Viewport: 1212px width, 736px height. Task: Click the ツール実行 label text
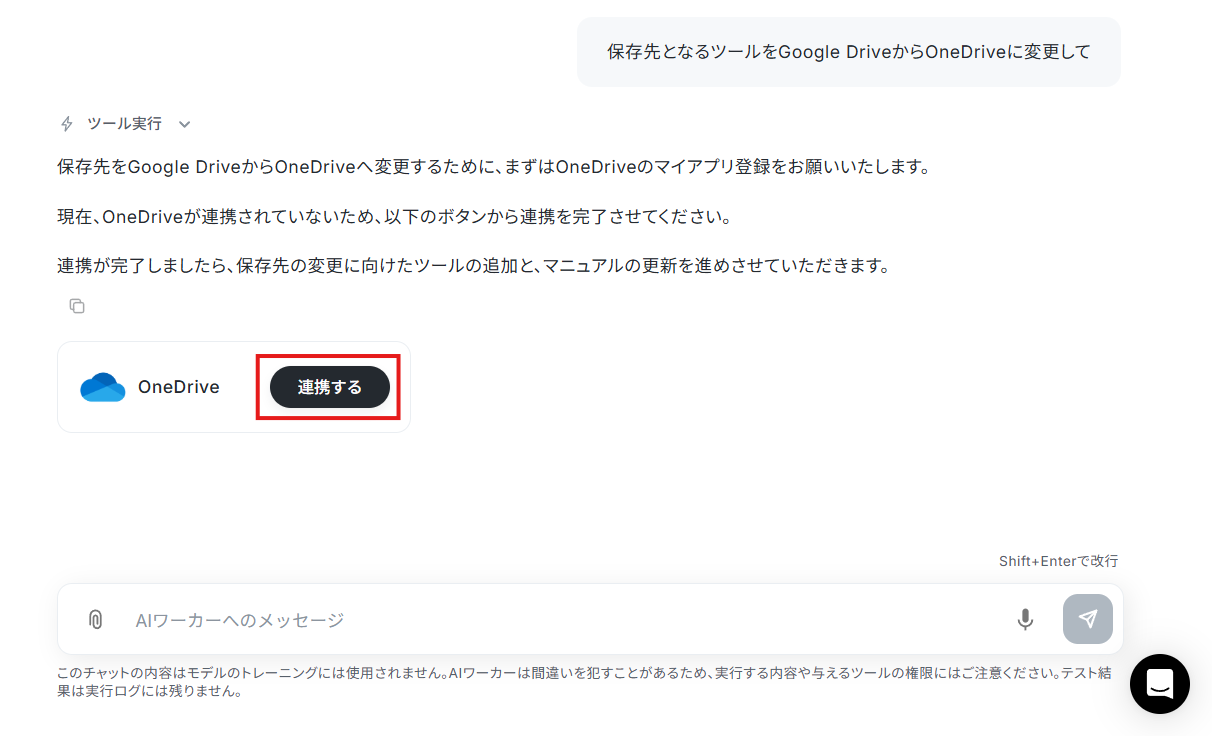click(124, 124)
